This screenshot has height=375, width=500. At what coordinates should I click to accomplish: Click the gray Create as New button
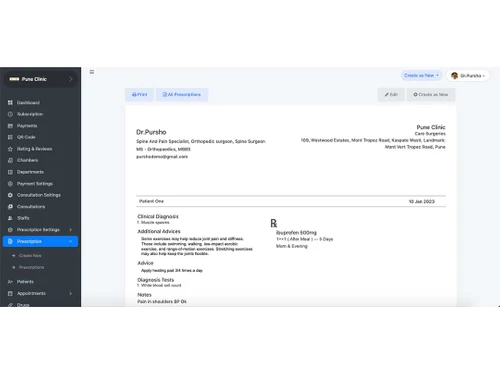click(431, 95)
